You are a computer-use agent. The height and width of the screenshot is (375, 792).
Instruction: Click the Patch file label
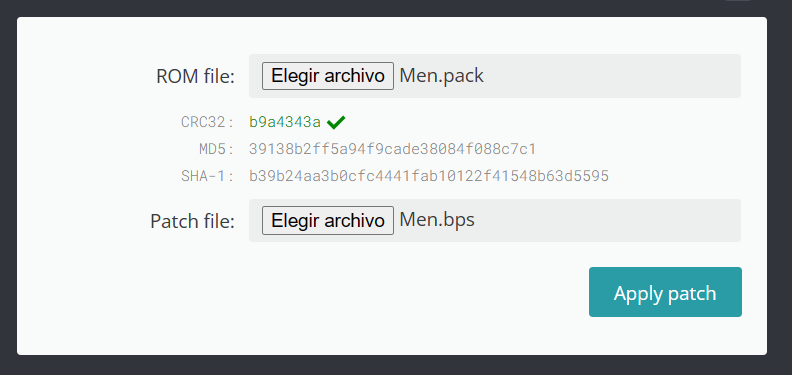click(192, 221)
